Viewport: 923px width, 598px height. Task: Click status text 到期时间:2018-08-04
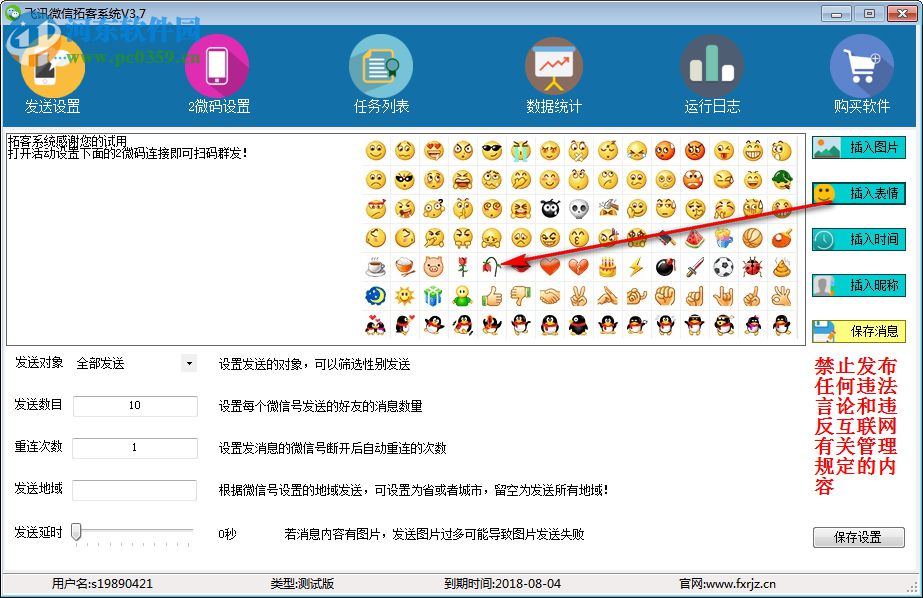coord(502,583)
